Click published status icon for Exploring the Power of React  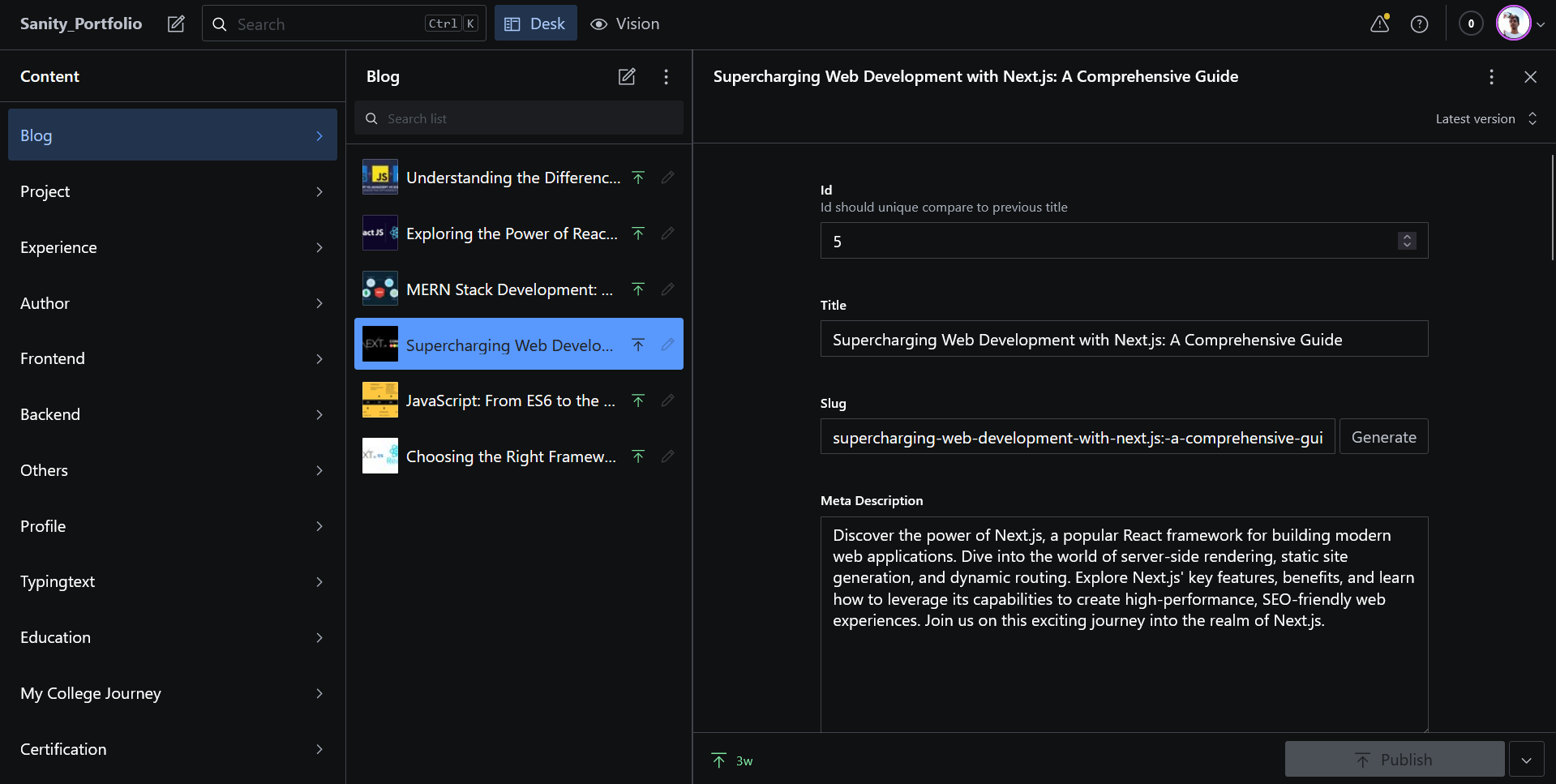point(638,233)
